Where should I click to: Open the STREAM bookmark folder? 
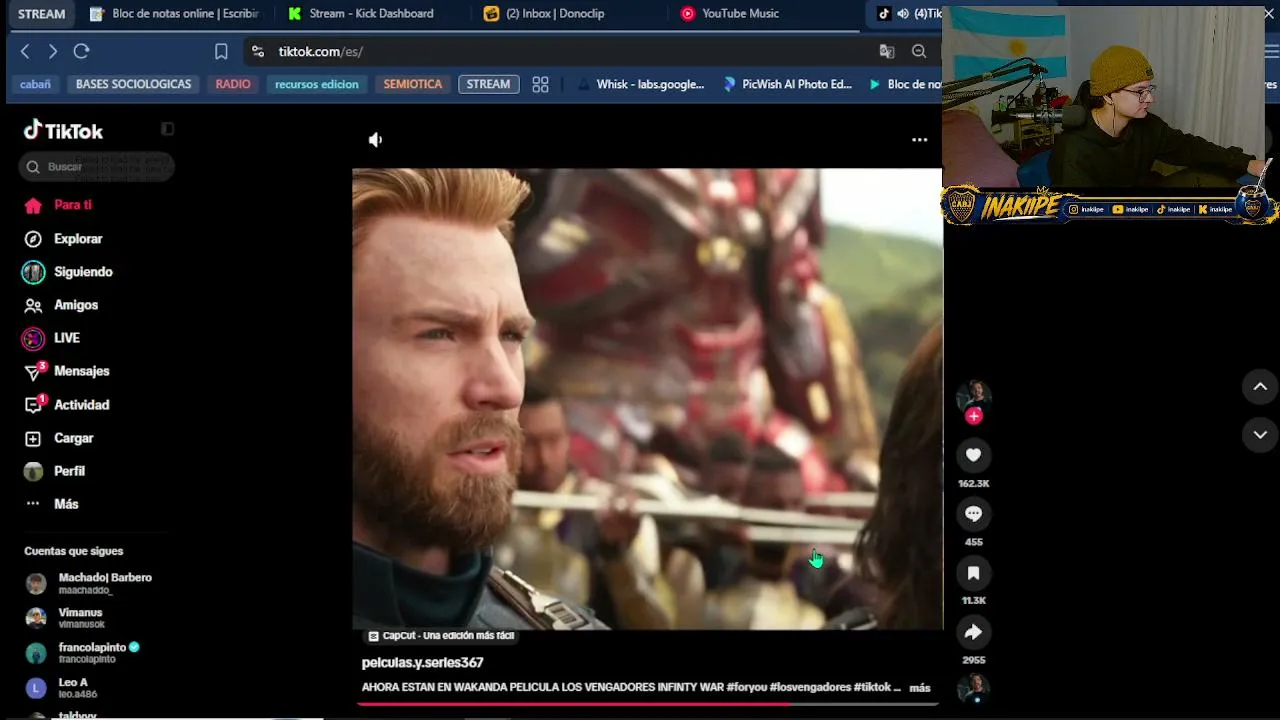point(488,84)
